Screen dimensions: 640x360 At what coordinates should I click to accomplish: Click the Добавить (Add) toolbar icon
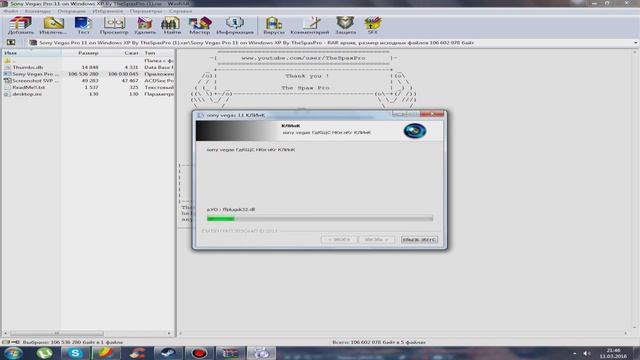[20, 25]
